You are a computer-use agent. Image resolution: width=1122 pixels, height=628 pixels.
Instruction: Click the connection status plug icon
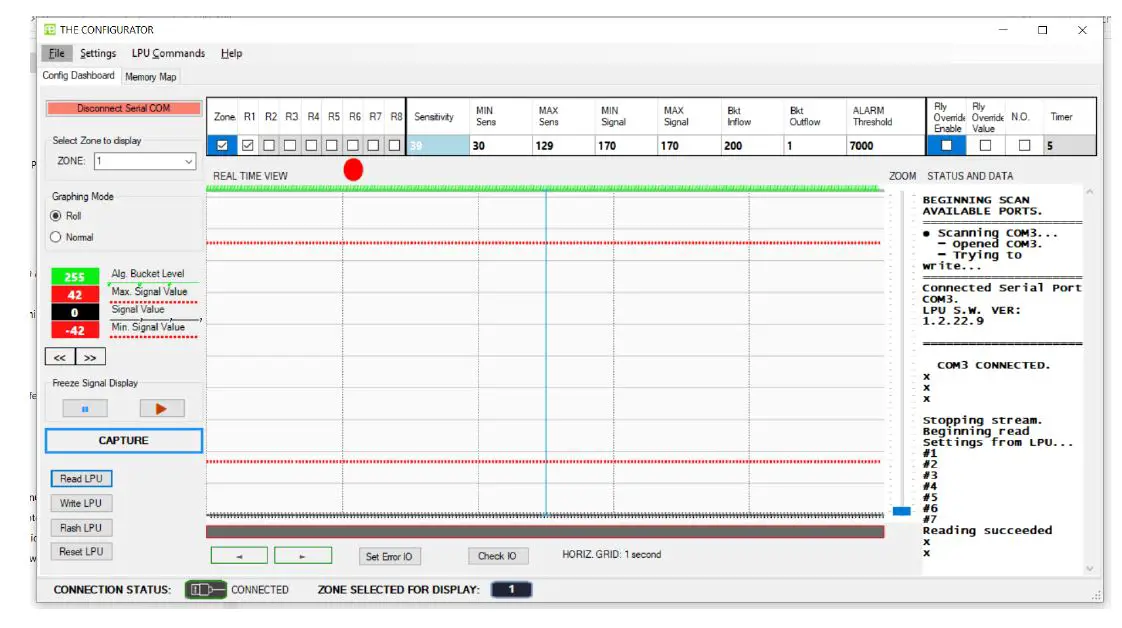tap(205, 590)
